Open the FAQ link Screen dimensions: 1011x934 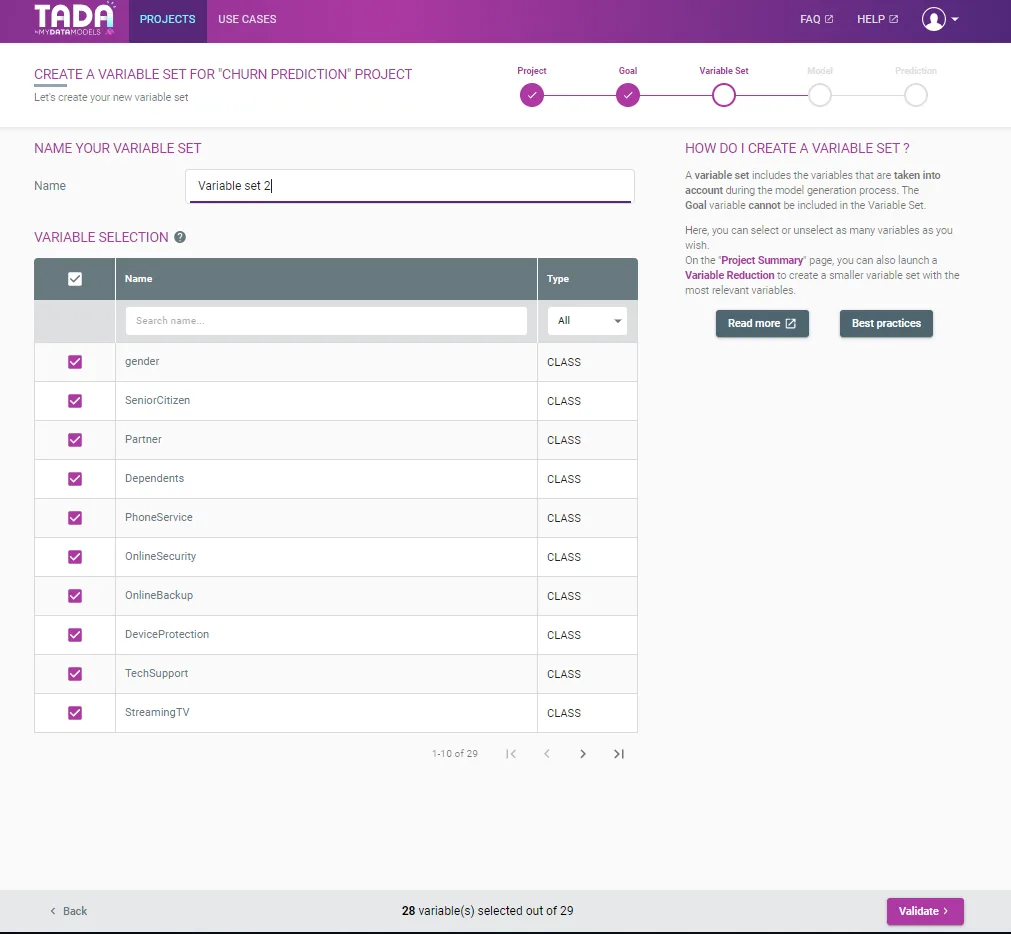816,19
